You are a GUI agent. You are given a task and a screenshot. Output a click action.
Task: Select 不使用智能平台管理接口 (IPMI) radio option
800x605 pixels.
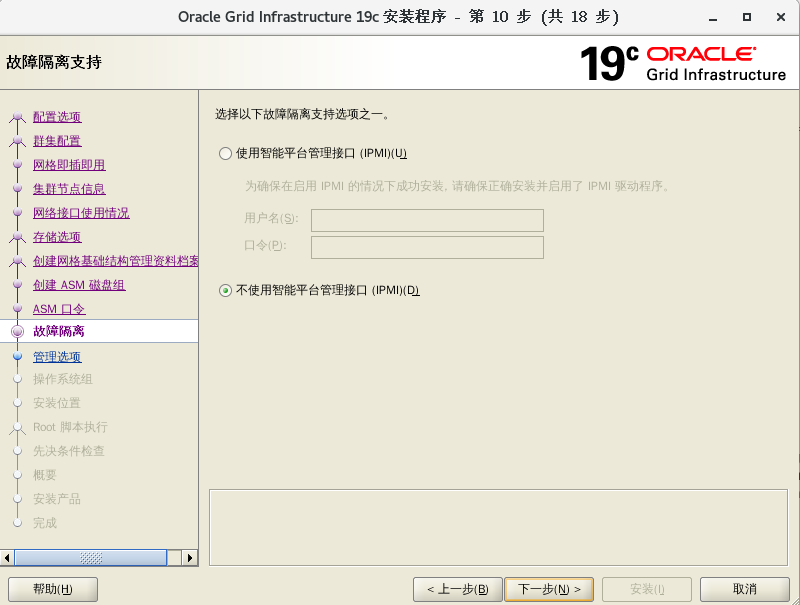pyautogui.click(x=225, y=291)
